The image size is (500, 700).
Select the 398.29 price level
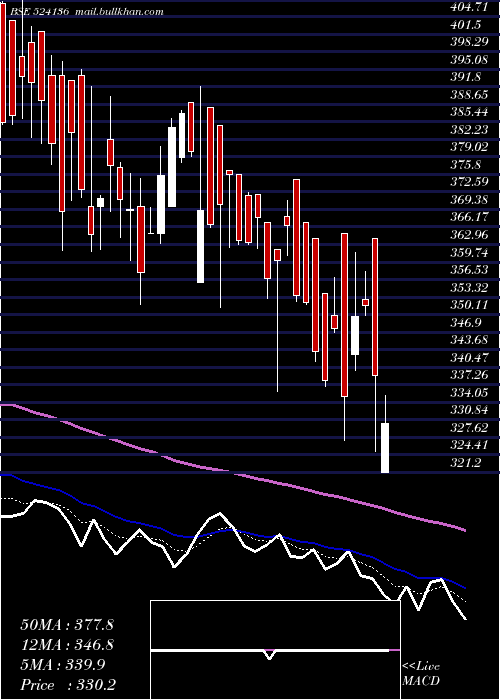[x=469, y=42]
